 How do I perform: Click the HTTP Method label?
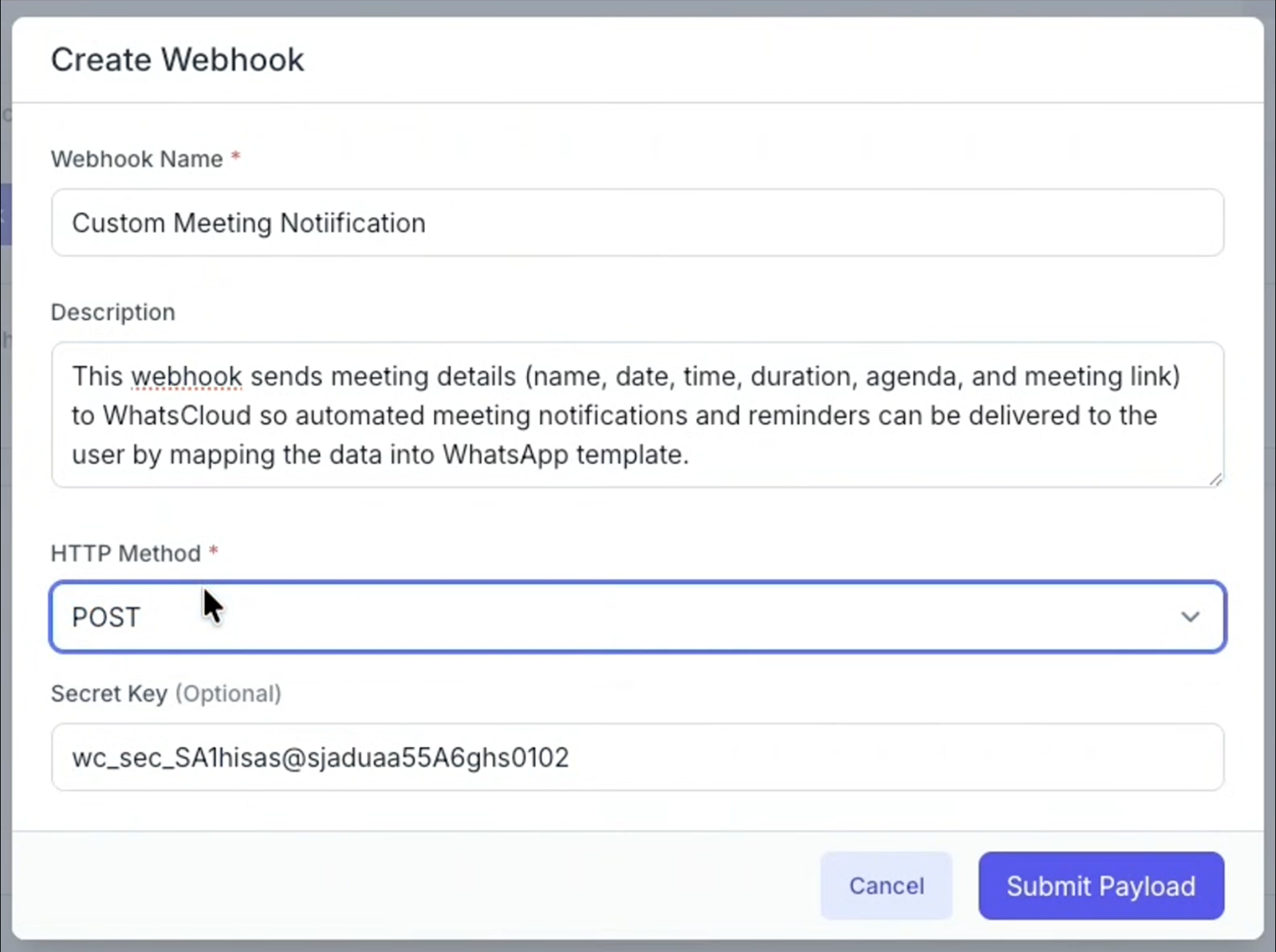point(124,553)
